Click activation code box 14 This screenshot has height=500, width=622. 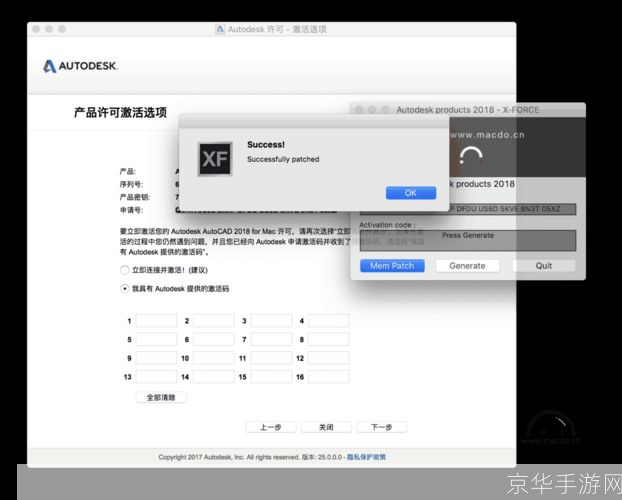click(x=214, y=377)
